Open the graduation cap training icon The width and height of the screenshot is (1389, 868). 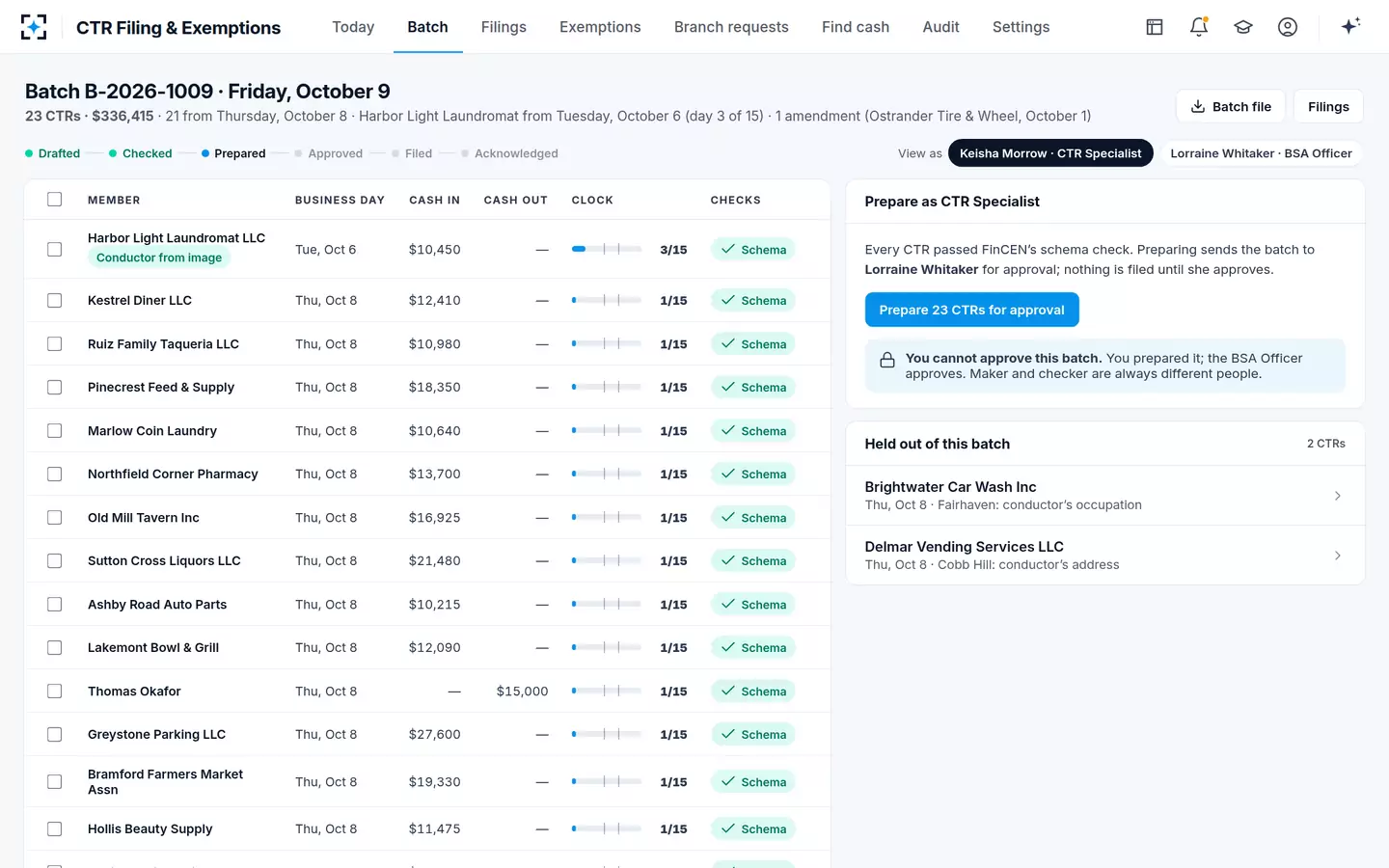coord(1242,27)
